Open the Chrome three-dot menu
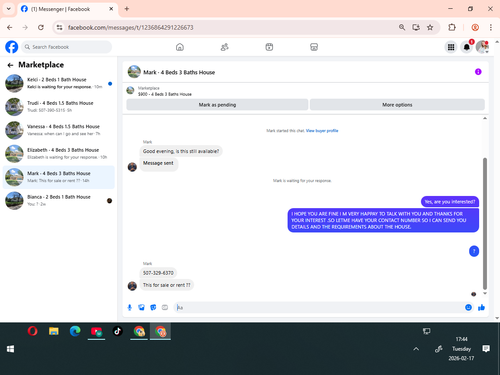The width and height of the screenshot is (500, 375). click(x=491, y=27)
